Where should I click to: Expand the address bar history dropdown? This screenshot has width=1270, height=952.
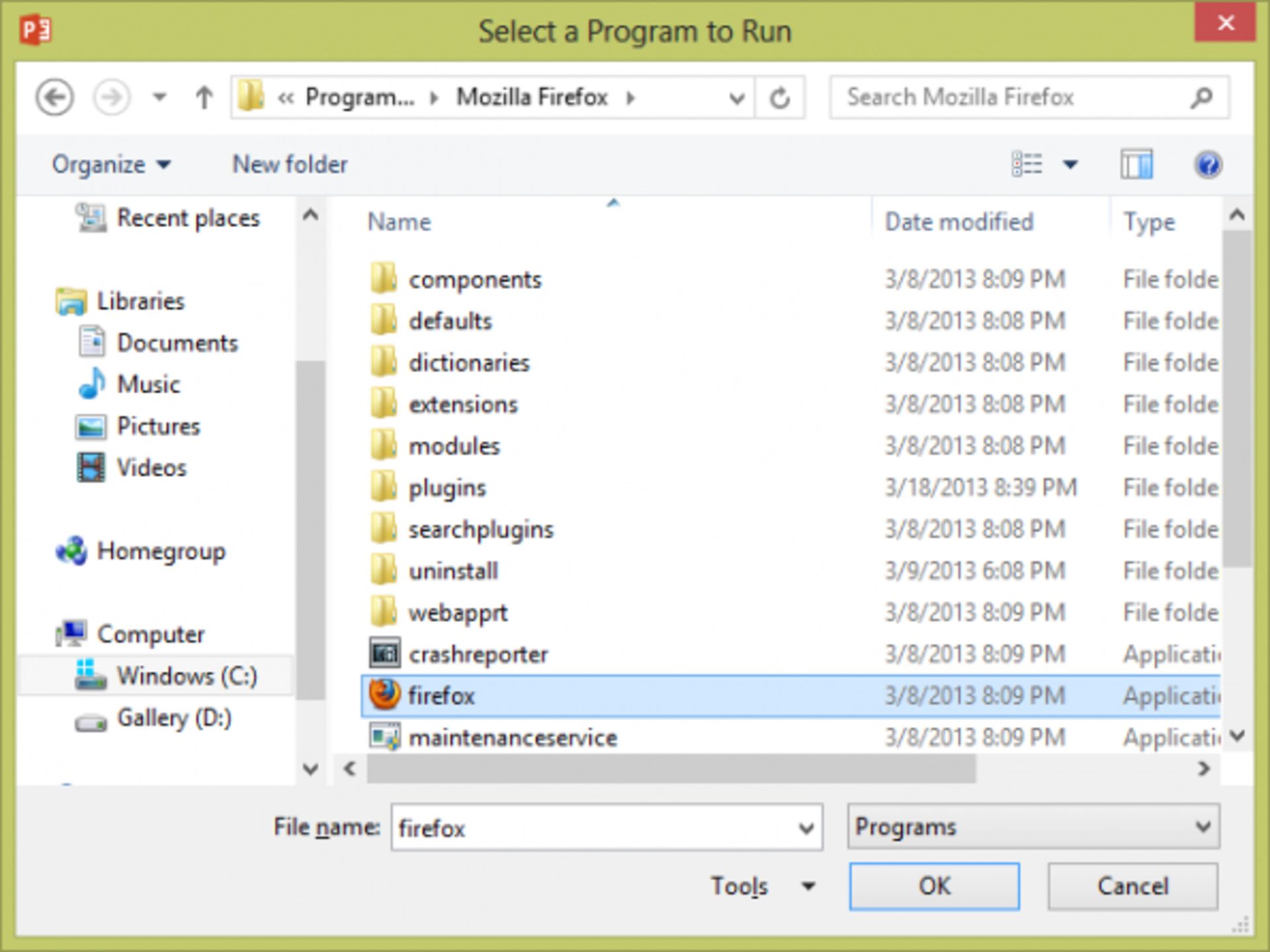(736, 99)
